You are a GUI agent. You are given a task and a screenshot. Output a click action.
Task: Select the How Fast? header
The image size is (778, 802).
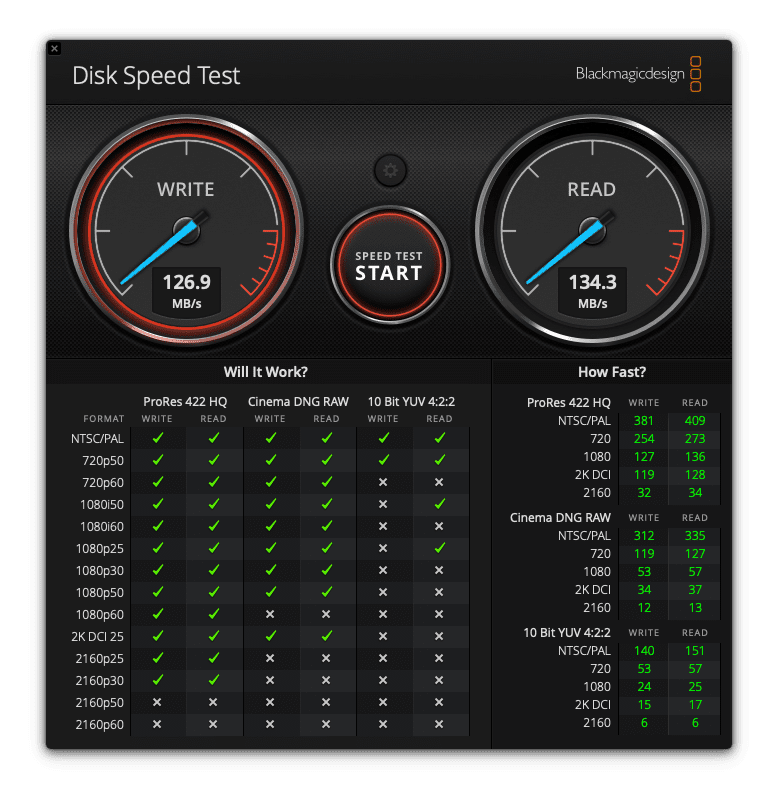pyautogui.click(x=612, y=372)
